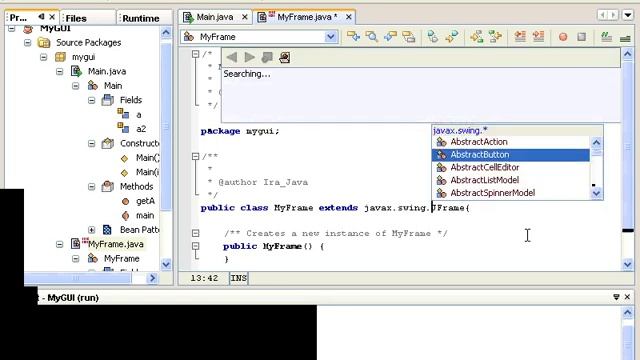Switch to the Main.java editor tab
Screen dimensions: 640x360
point(214,17)
